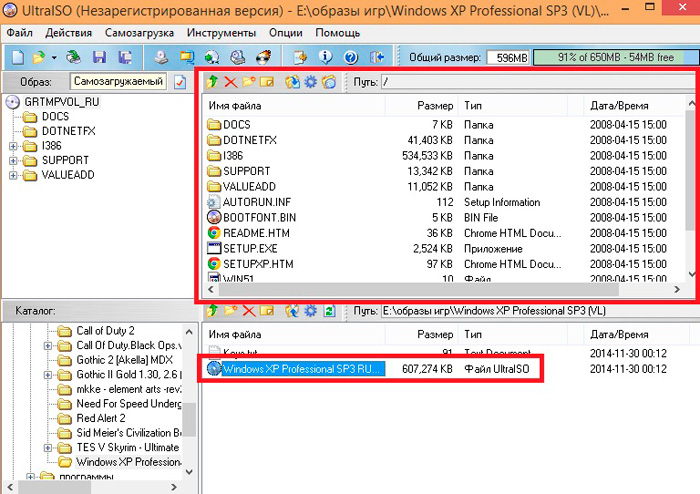This screenshot has height=494, width=700.
Task: Click the blue info bubble icon
Action: [325, 57]
